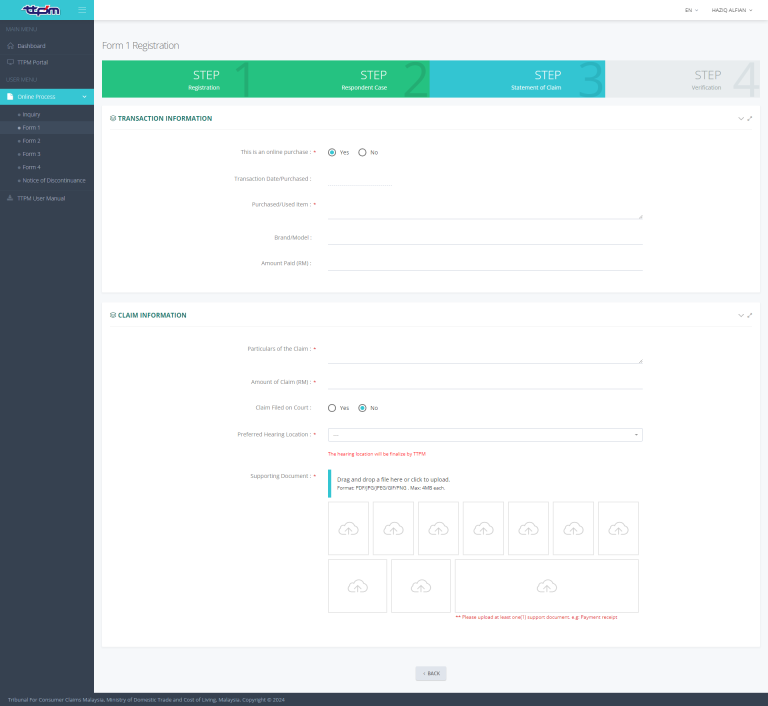Image resolution: width=768 pixels, height=706 pixels.
Task: Maximize the Transaction Information panel
Action: (750, 118)
